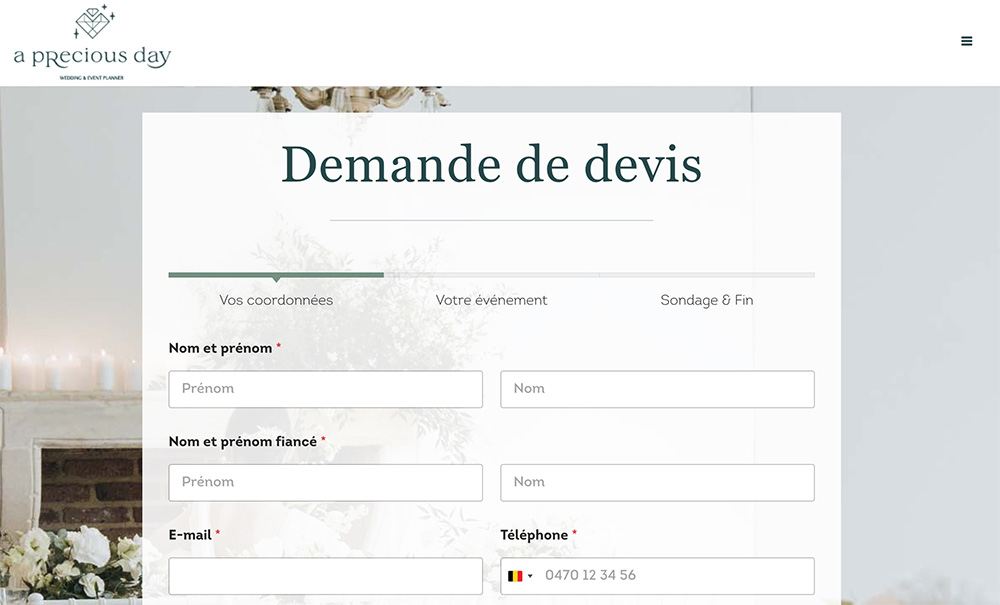Click the middle segment of the progress bar

[491, 274]
